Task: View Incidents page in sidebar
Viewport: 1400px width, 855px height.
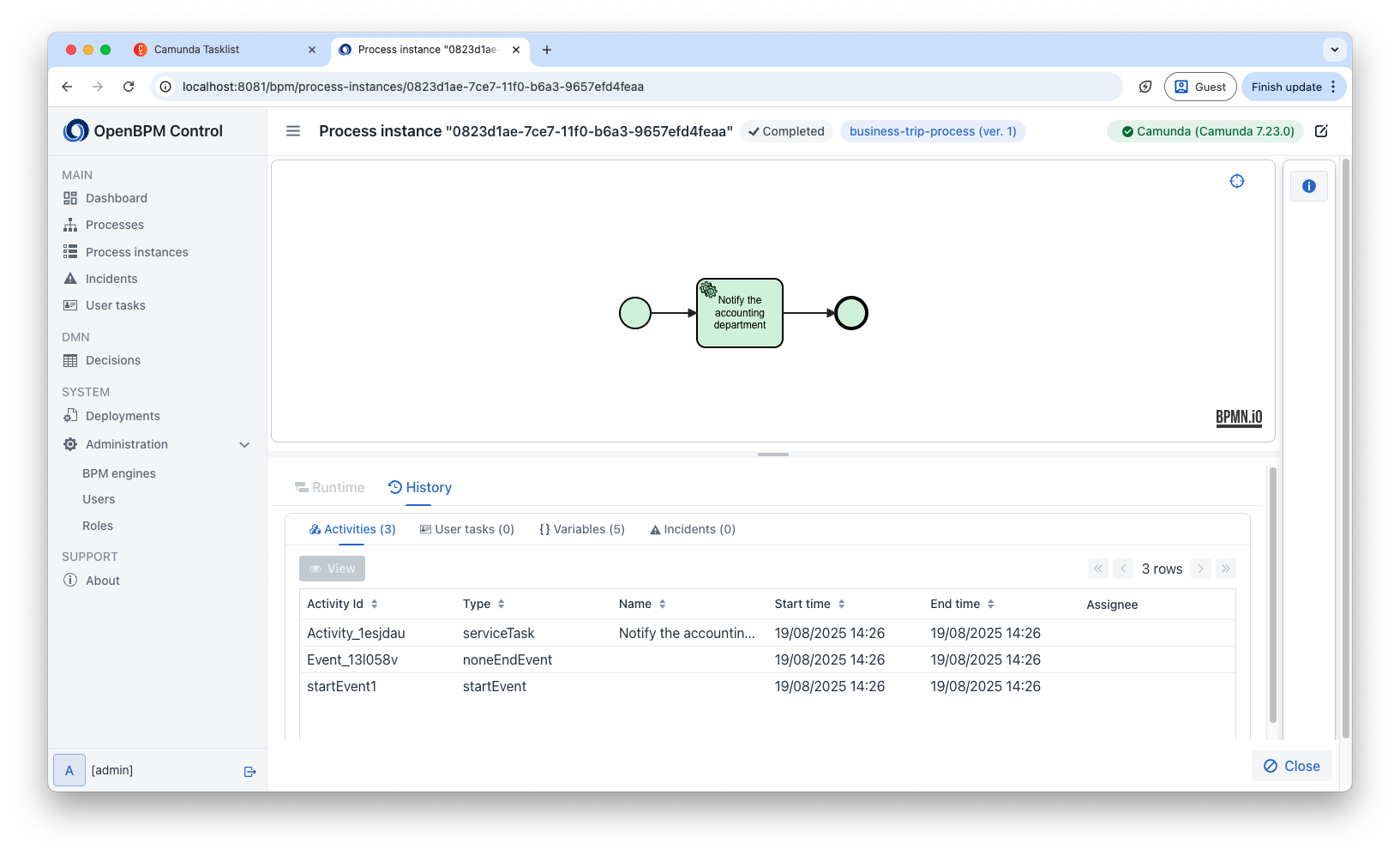Action: [x=111, y=279]
